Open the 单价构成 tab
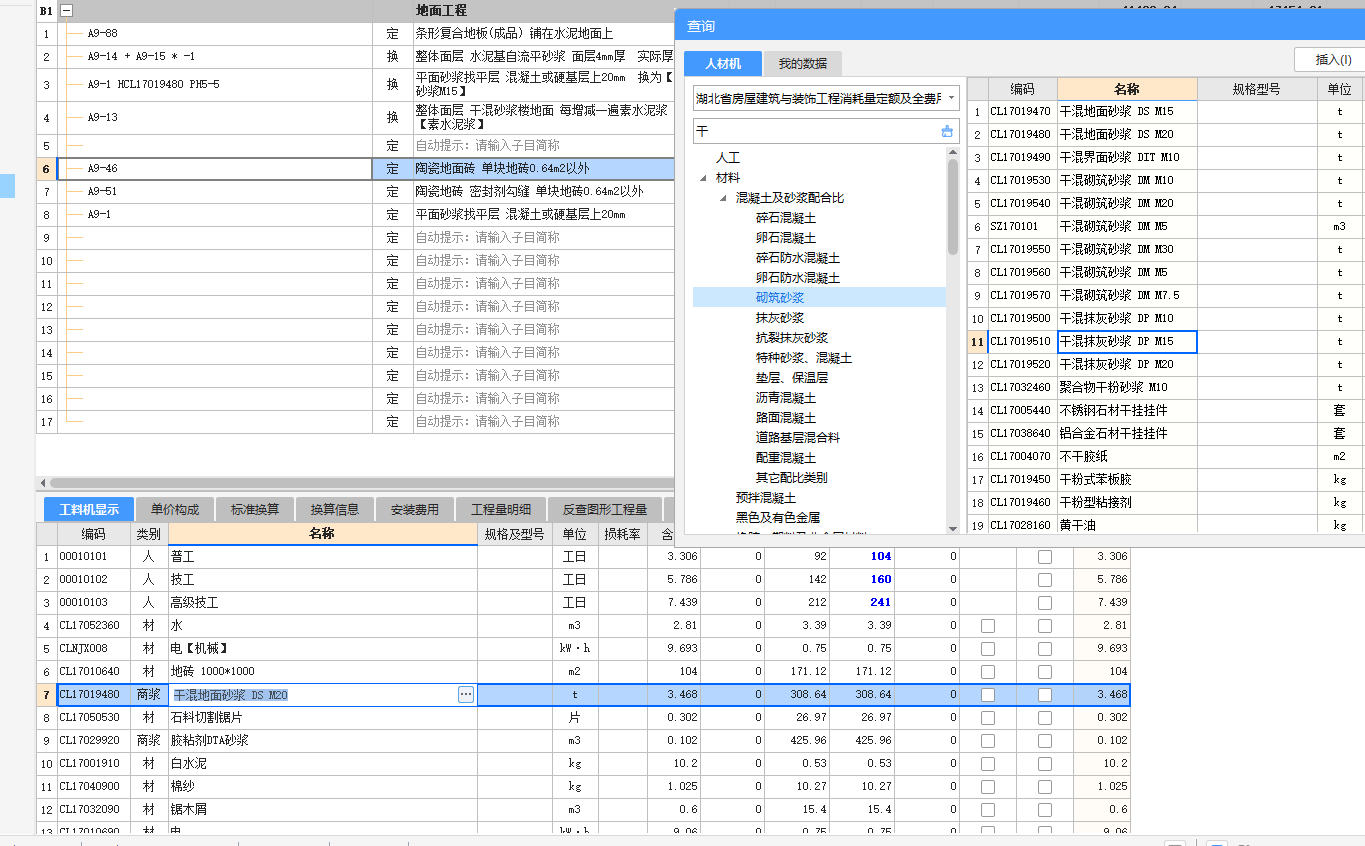 pyautogui.click(x=175, y=509)
